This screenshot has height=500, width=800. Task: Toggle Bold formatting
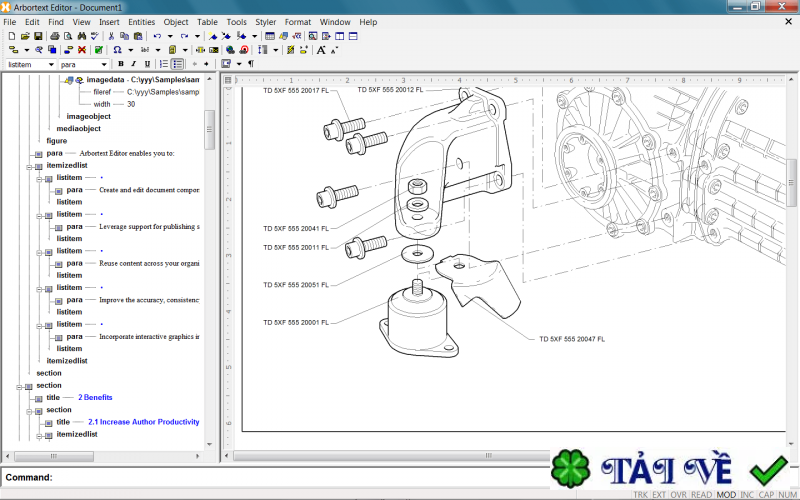coord(121,64)
